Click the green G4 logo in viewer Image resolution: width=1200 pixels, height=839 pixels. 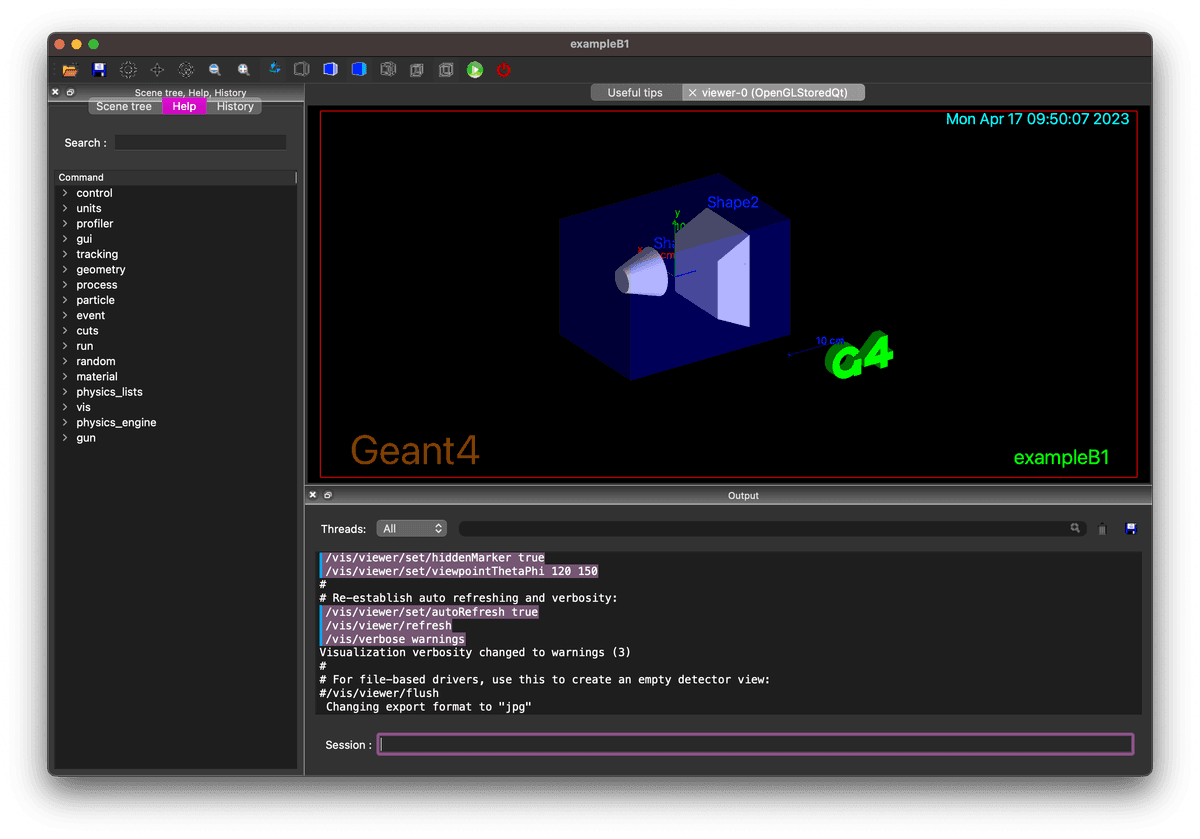pyautogui.click(x=861, y=355)
